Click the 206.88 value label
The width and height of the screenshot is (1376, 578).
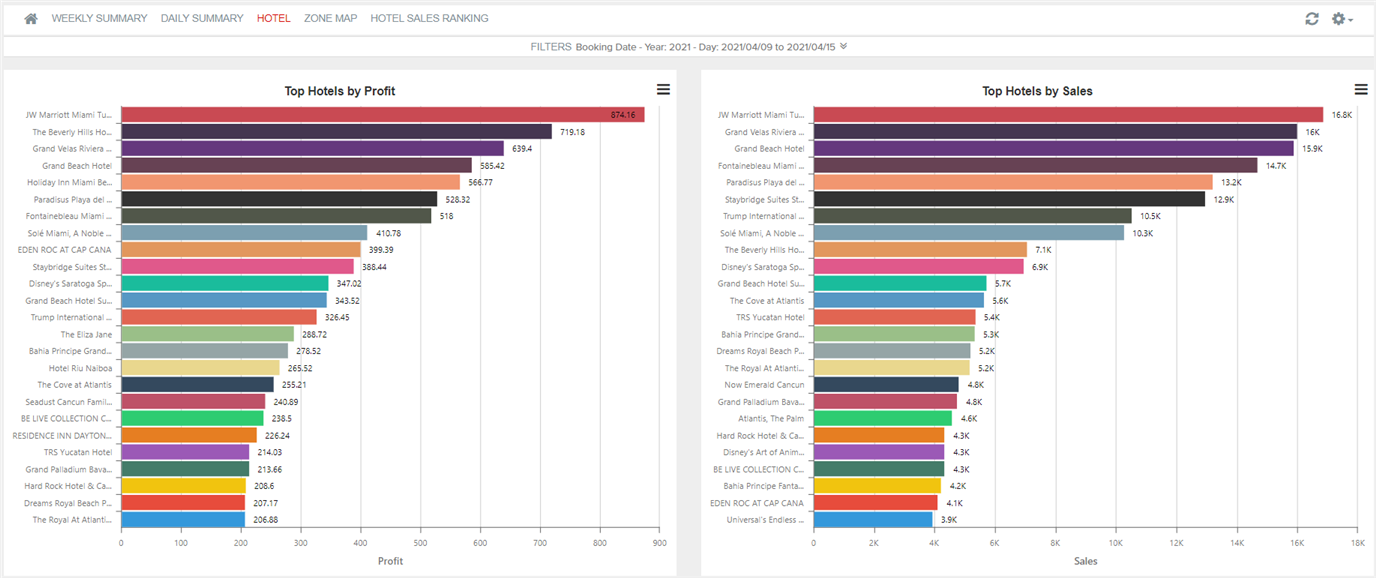pyautogui.click(x=266, y=520)
